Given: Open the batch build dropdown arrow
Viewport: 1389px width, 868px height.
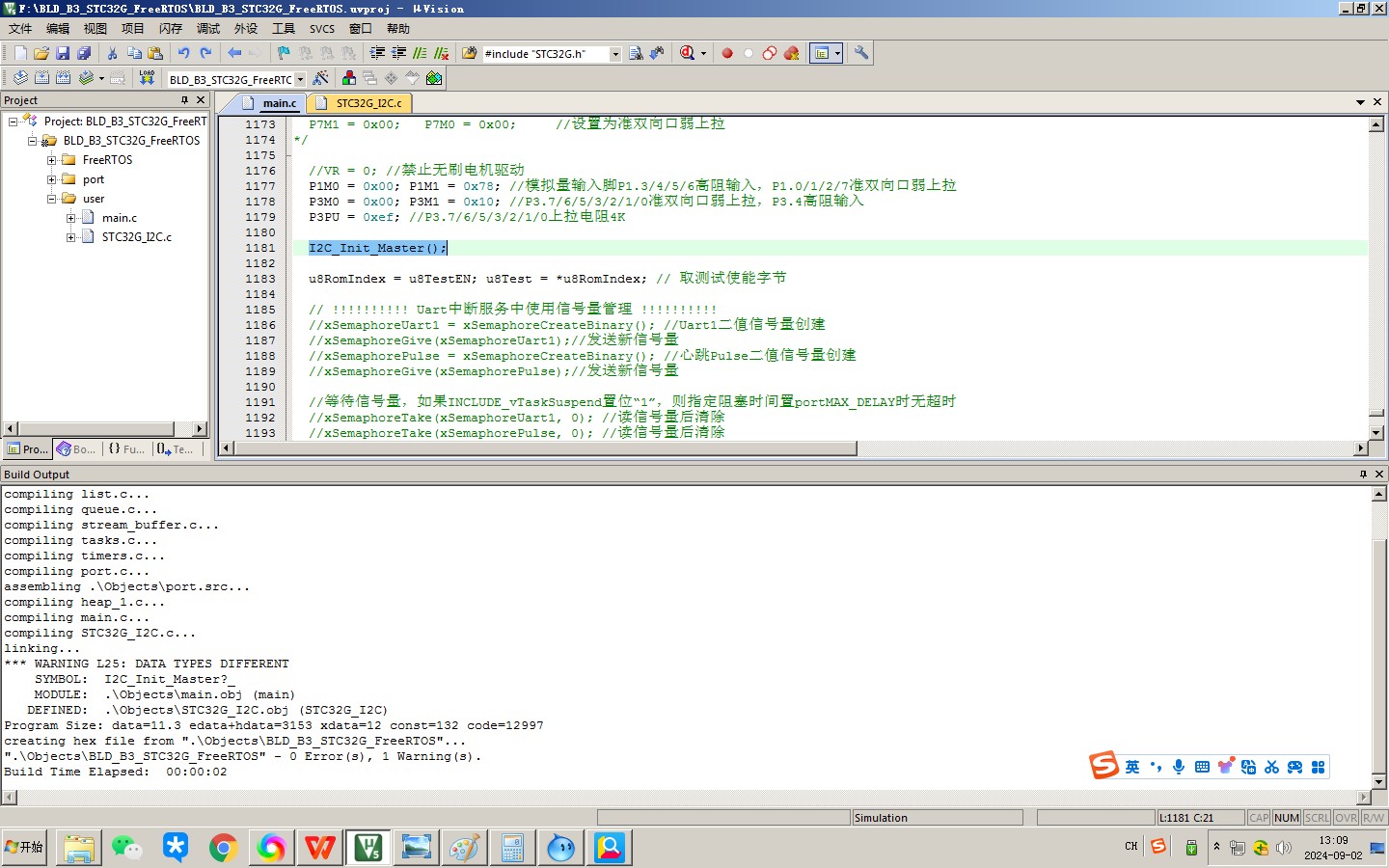Looking at the screenshot, I should pyautogui.click(x=101, y=78).
